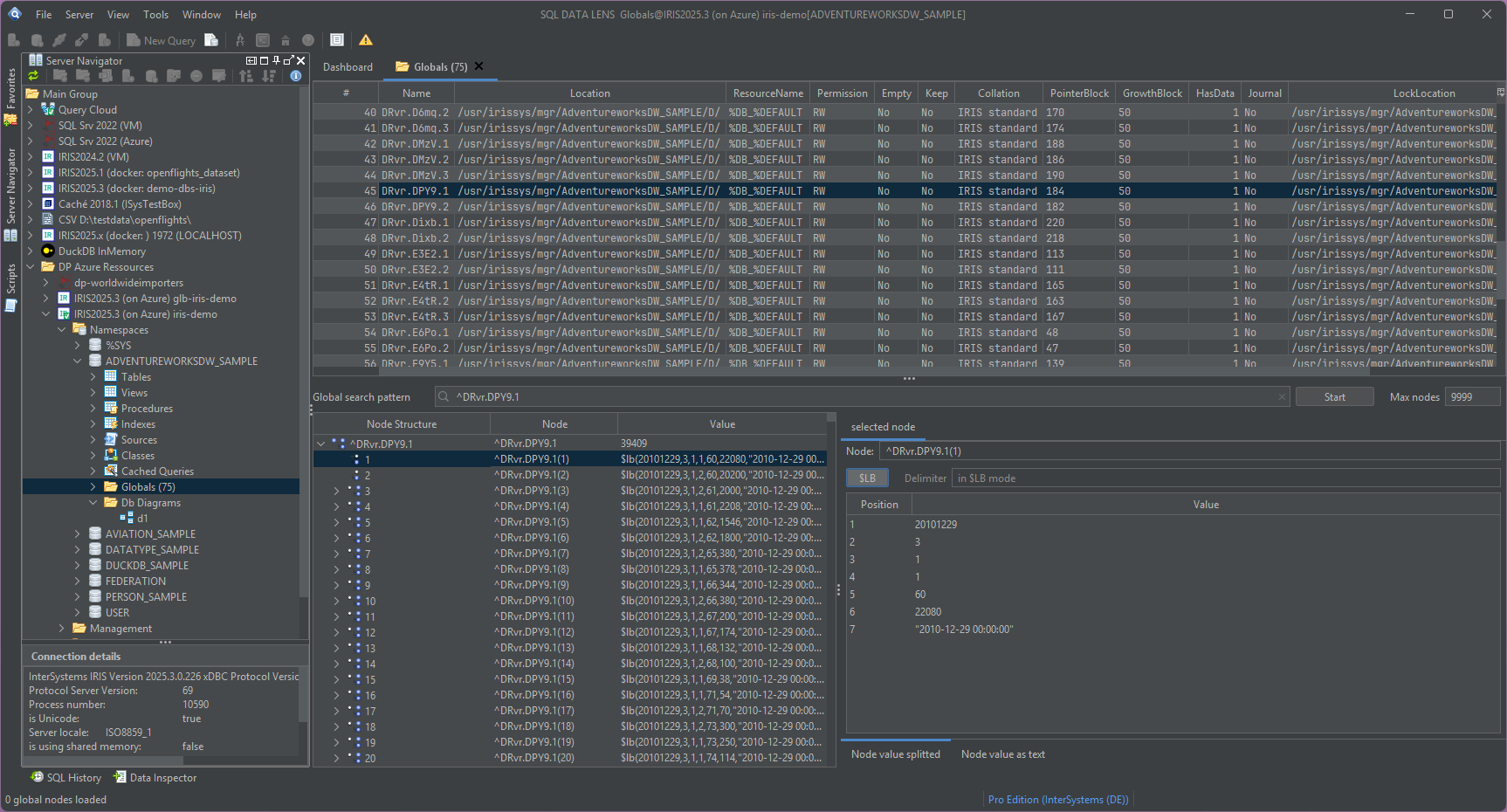Screen dimensions: 1507x812
Task: Expand the Tables node
Action: [x=93, y=377]
